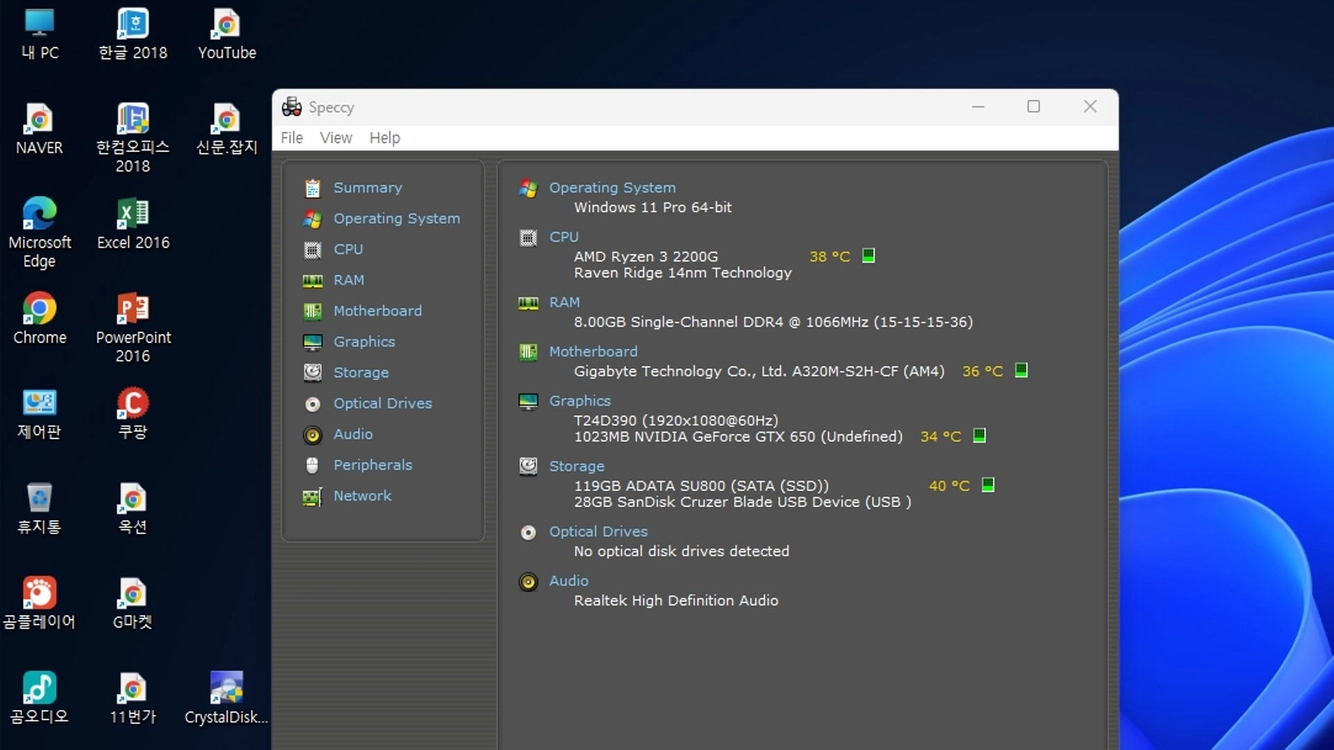
Task: Select the Chrome desktop icon
Action: [39, 319]
